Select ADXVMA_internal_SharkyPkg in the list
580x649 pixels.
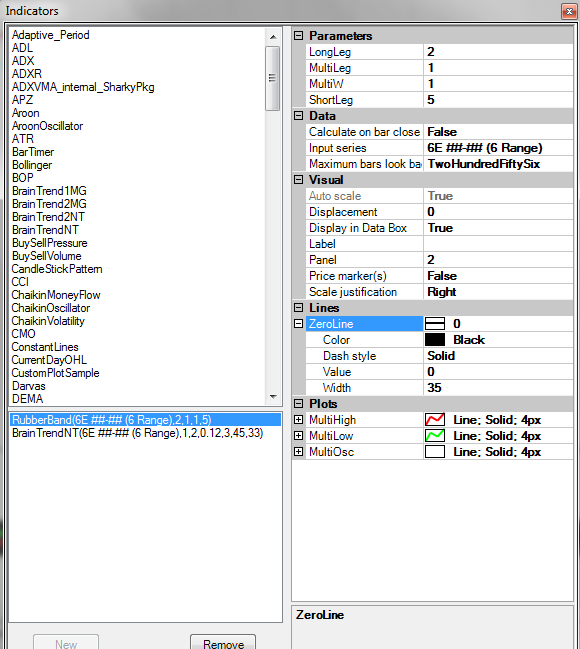83,87
